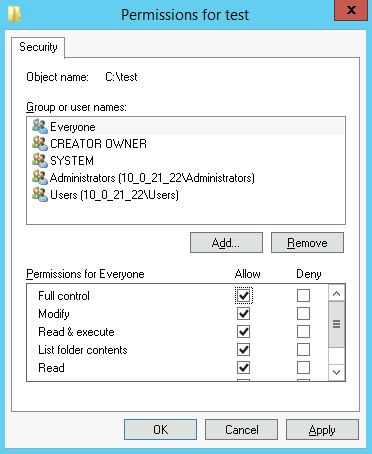Click the permissions list scroll down arrow
Image resolution: width=372 pixels, height=454 pixels.
point(336,372)
